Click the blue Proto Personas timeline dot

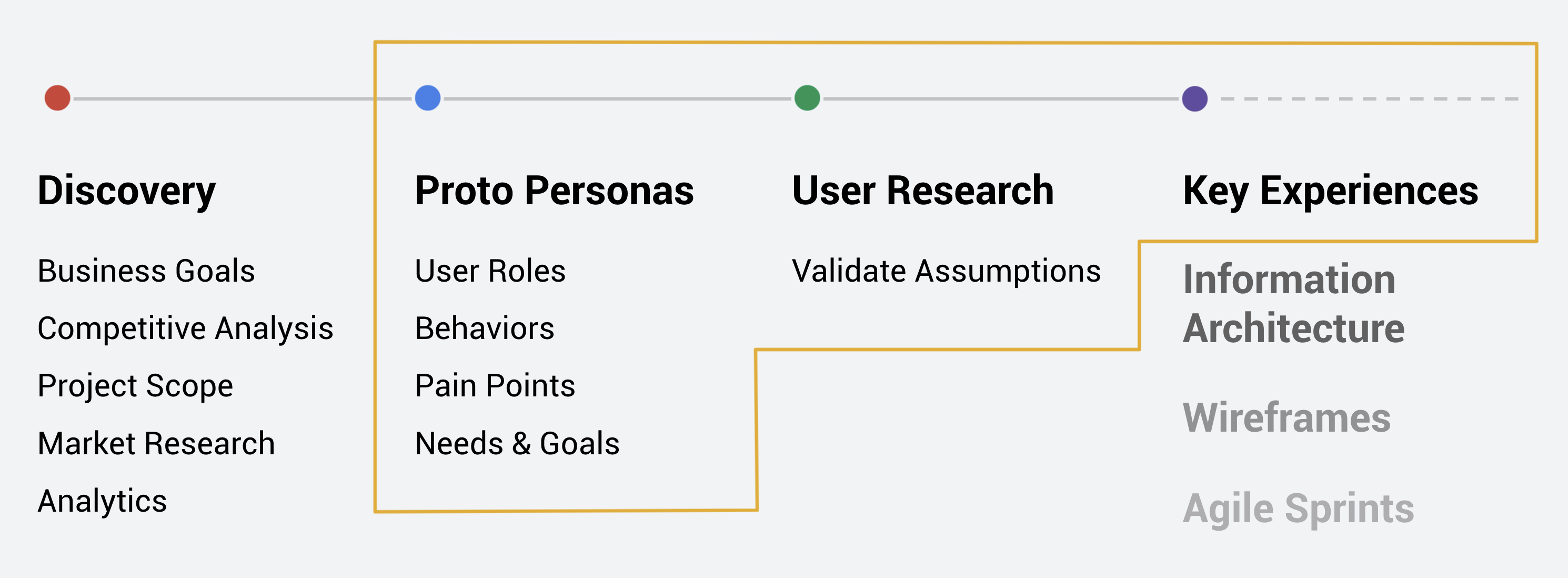click(x=427, y=98)
